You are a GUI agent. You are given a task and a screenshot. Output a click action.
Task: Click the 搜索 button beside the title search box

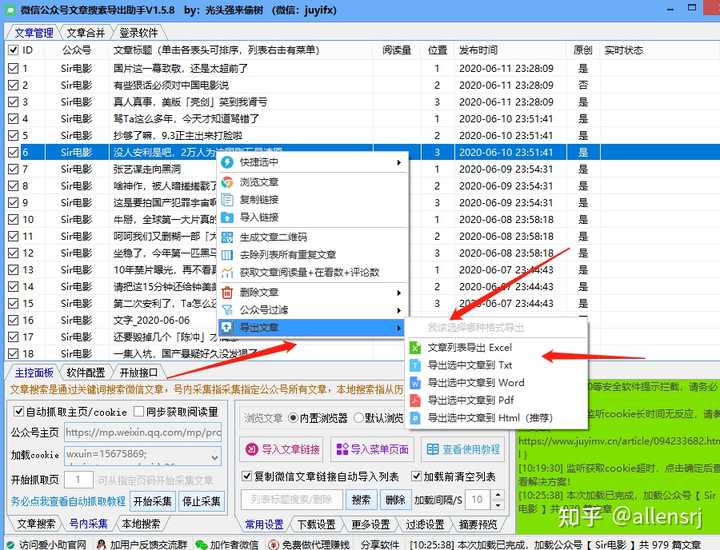coord(361,499)
